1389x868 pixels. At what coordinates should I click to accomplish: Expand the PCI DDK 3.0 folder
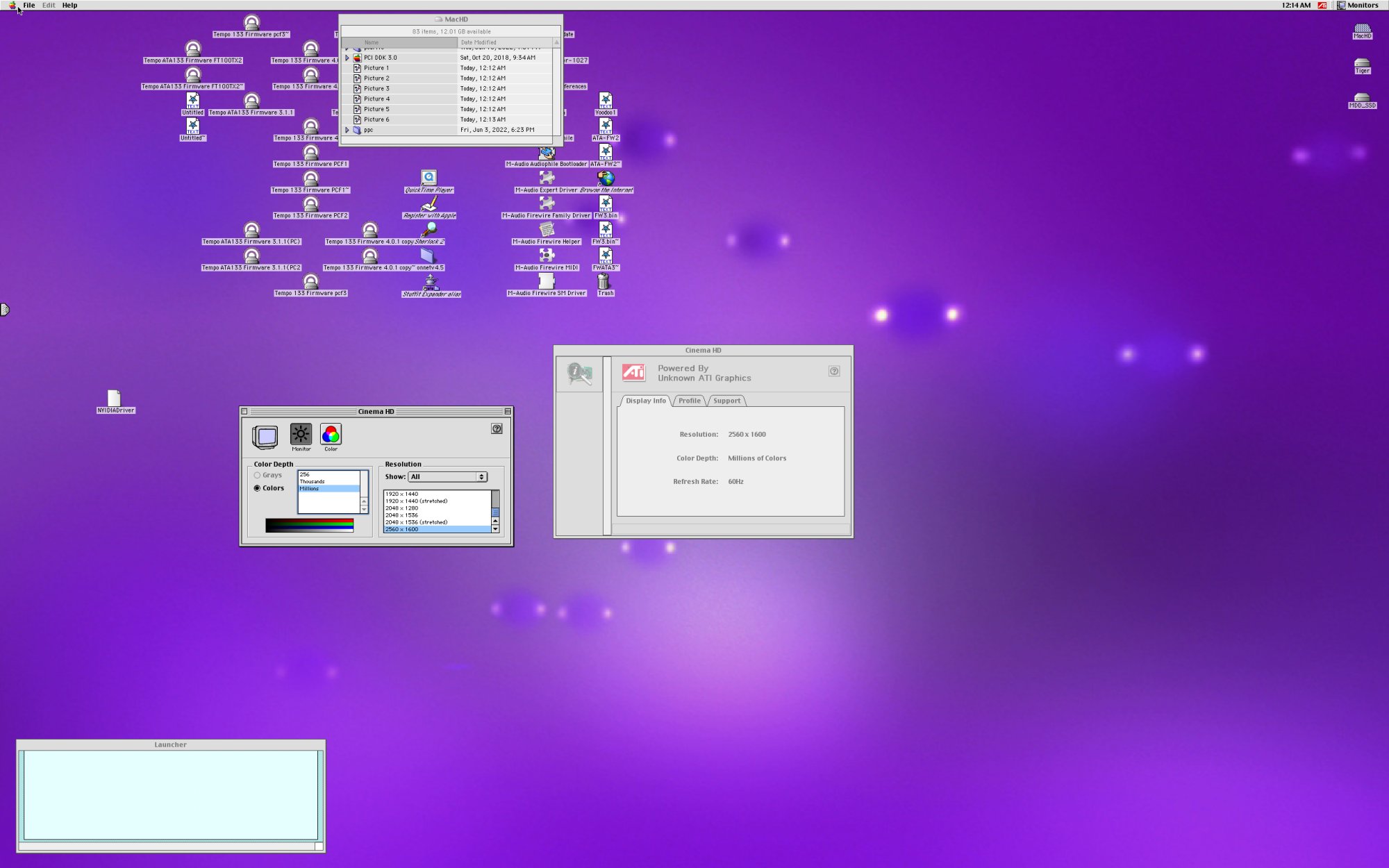pos(347,58)
